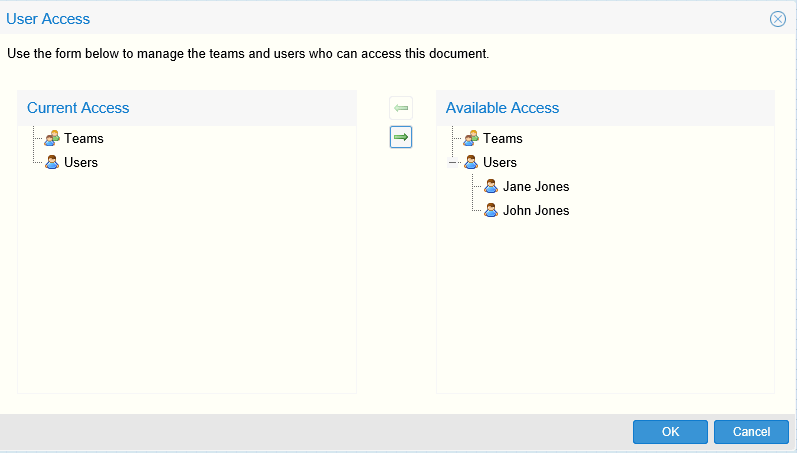Close the User Access dialog
Viewport: 797px width, 453px height.
point(777,19)
